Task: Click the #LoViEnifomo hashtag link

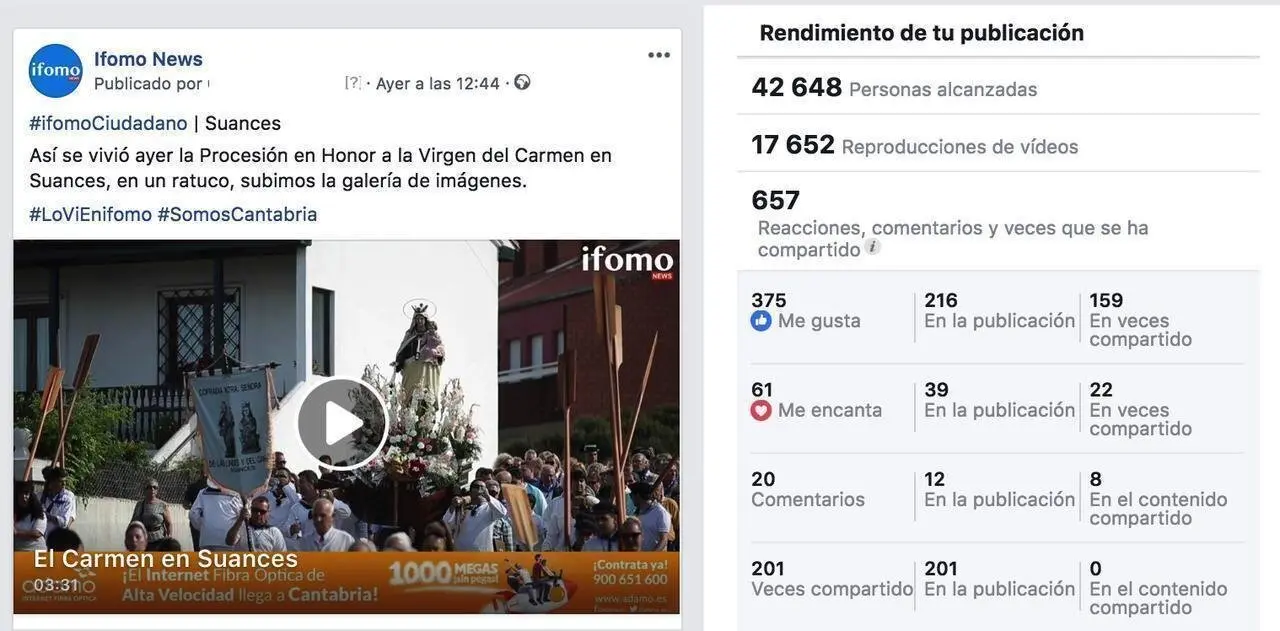Action: (91, 214)
